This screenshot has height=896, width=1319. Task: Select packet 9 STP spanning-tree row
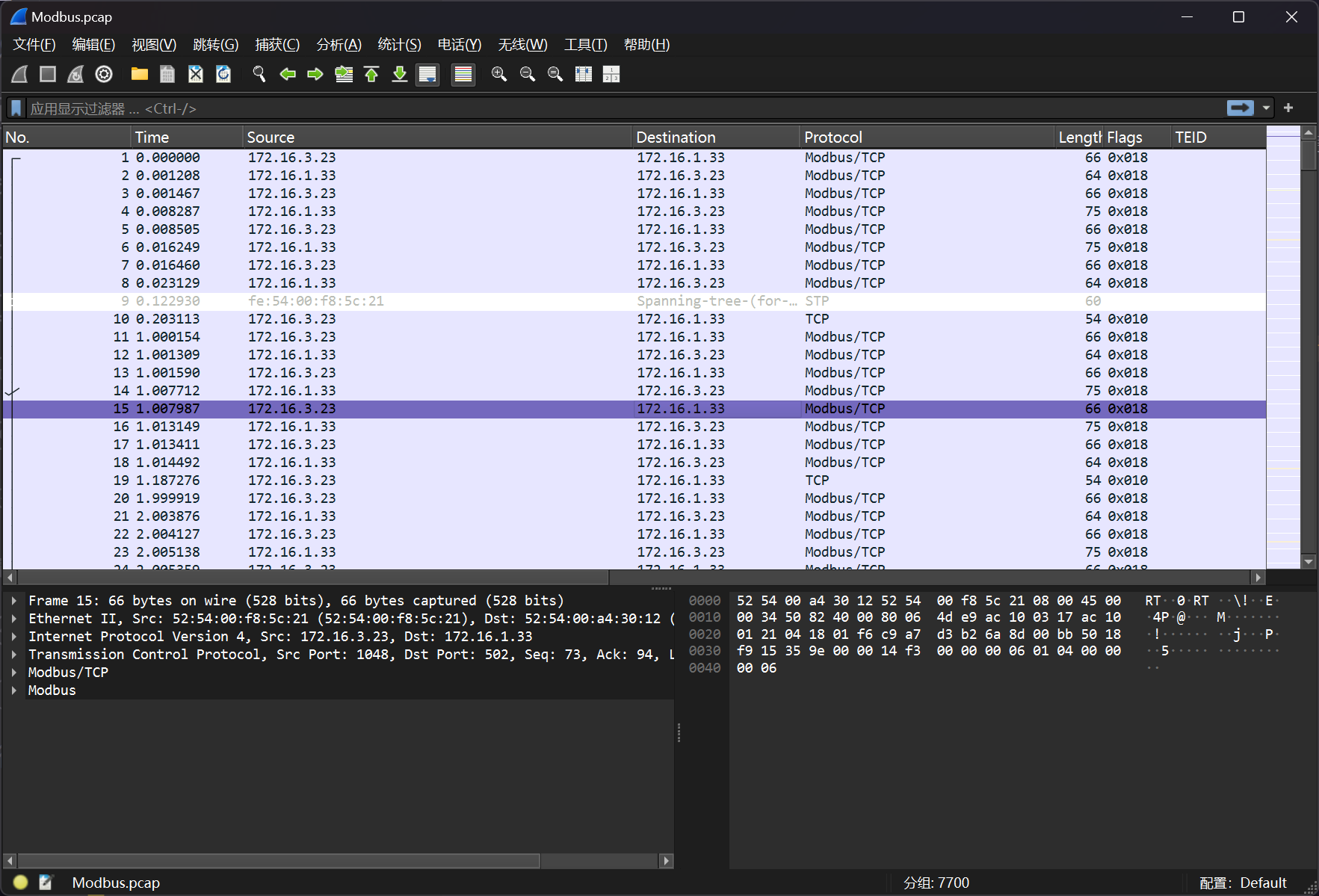point(634,301)
